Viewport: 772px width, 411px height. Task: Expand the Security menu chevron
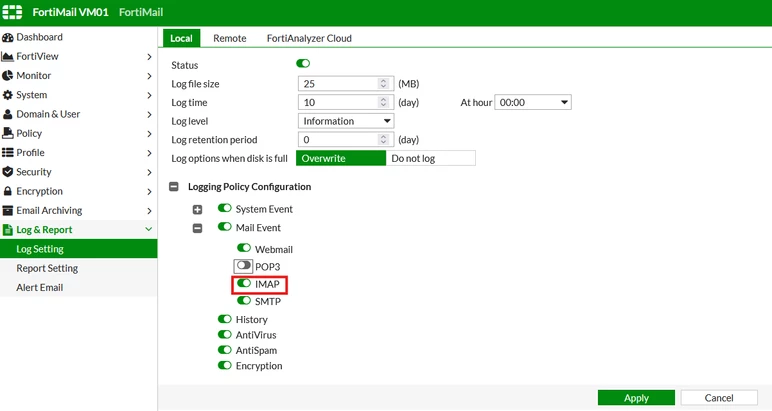149,172
